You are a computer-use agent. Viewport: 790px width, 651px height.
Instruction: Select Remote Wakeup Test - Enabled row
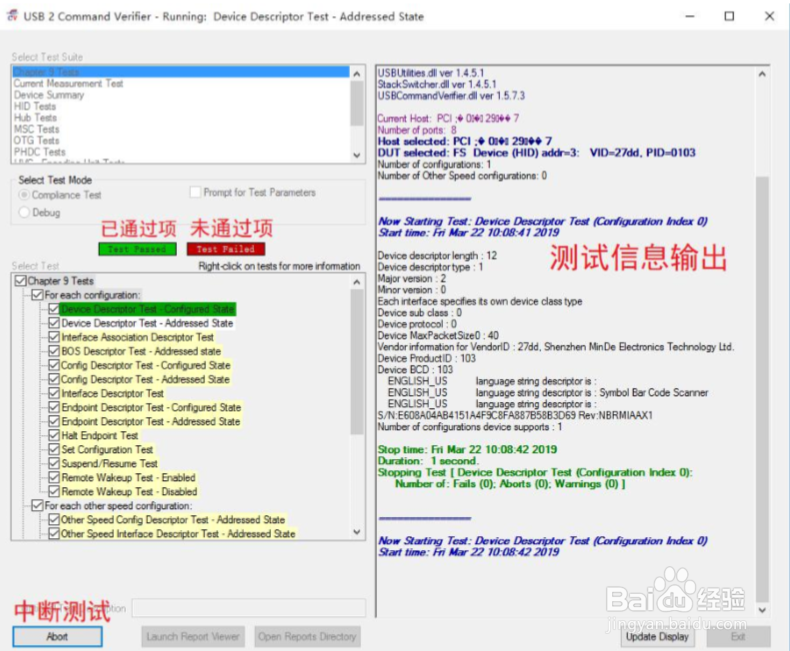pyautogui.click(x=128, y=478)
